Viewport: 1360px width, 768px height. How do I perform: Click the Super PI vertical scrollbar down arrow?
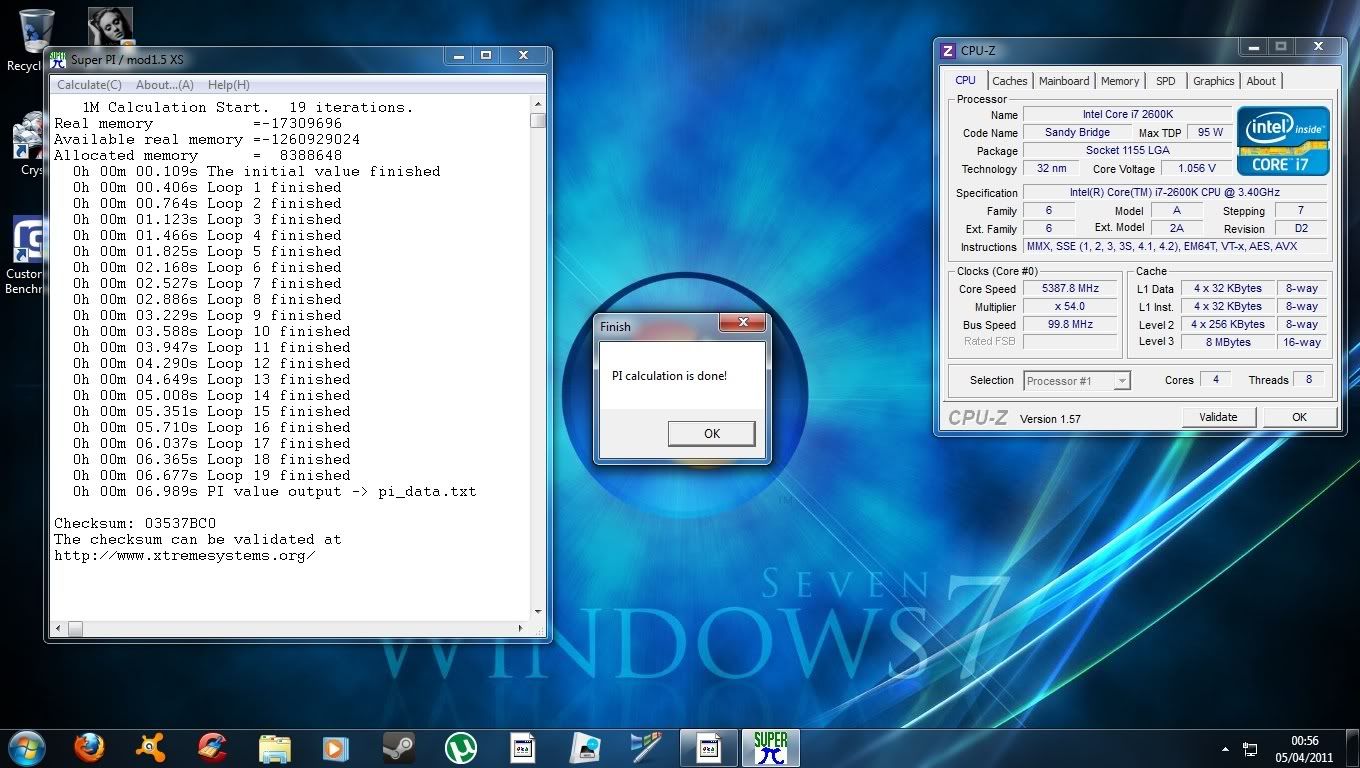point(538,611)
